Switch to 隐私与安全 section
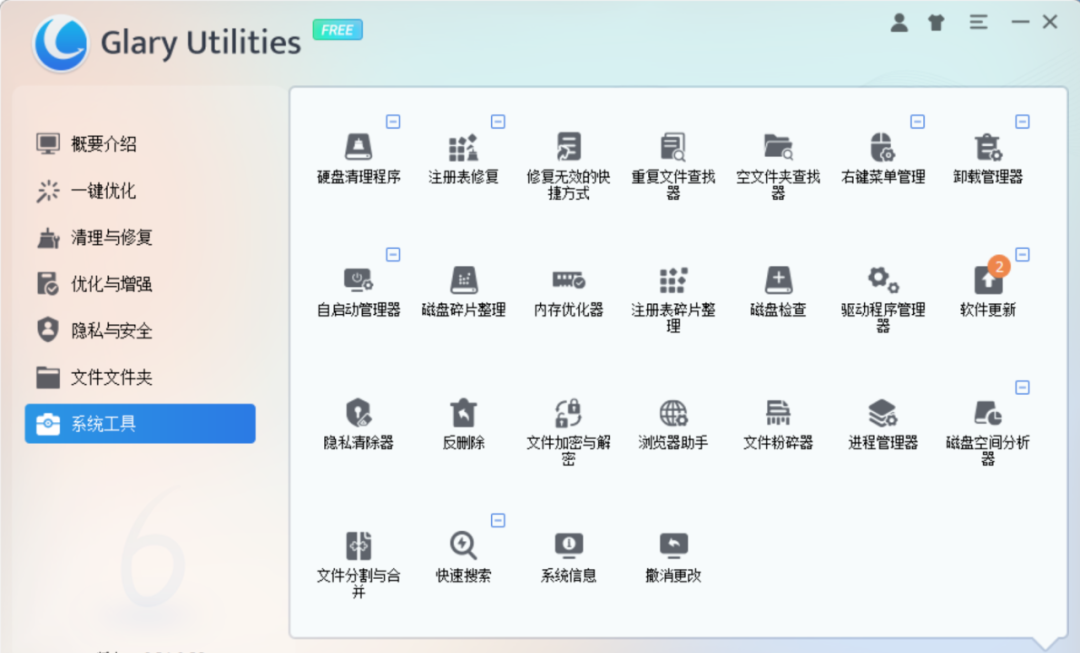 (x=140, y=331)
